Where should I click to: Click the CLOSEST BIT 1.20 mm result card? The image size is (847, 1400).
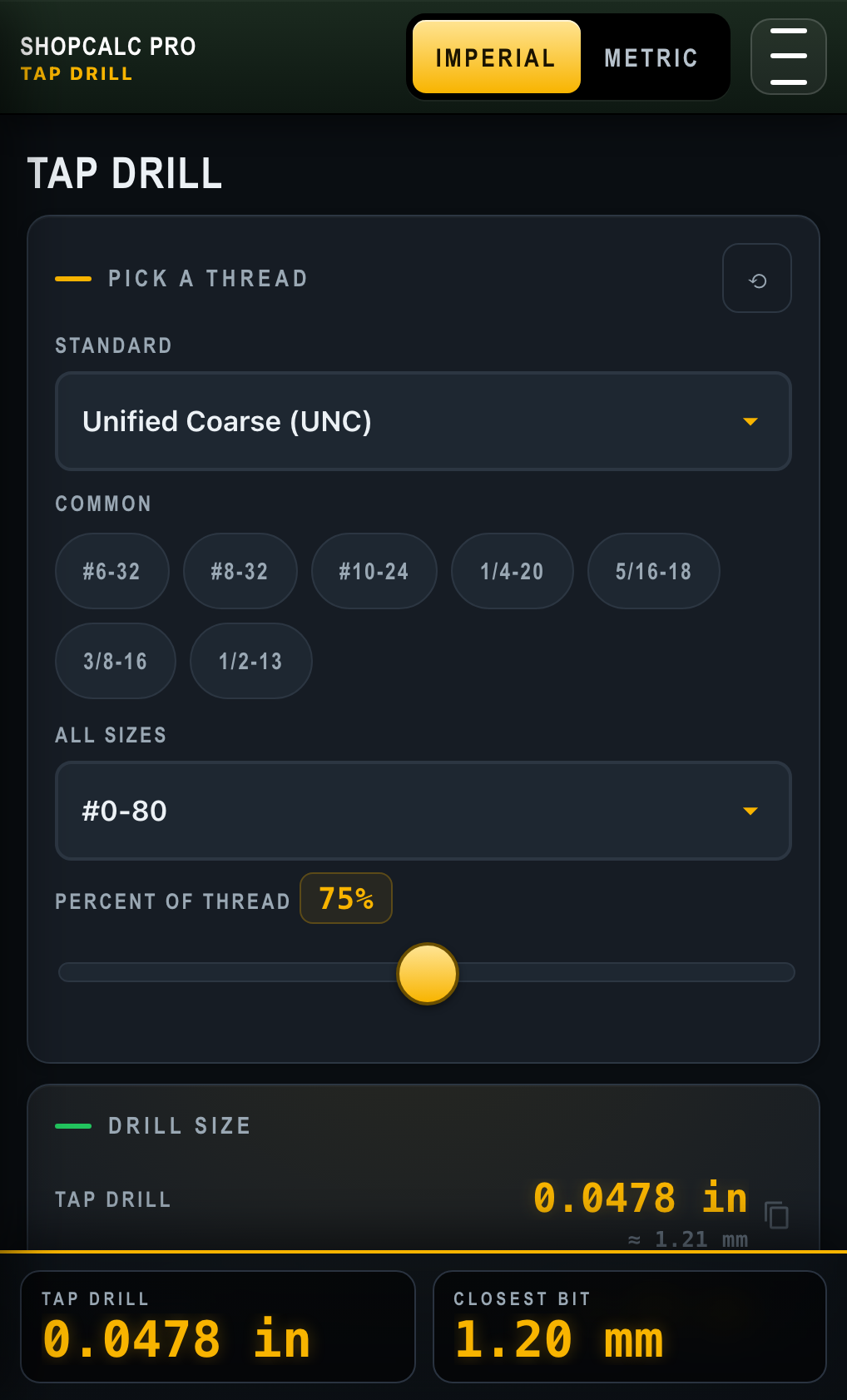pos(629,1327)
